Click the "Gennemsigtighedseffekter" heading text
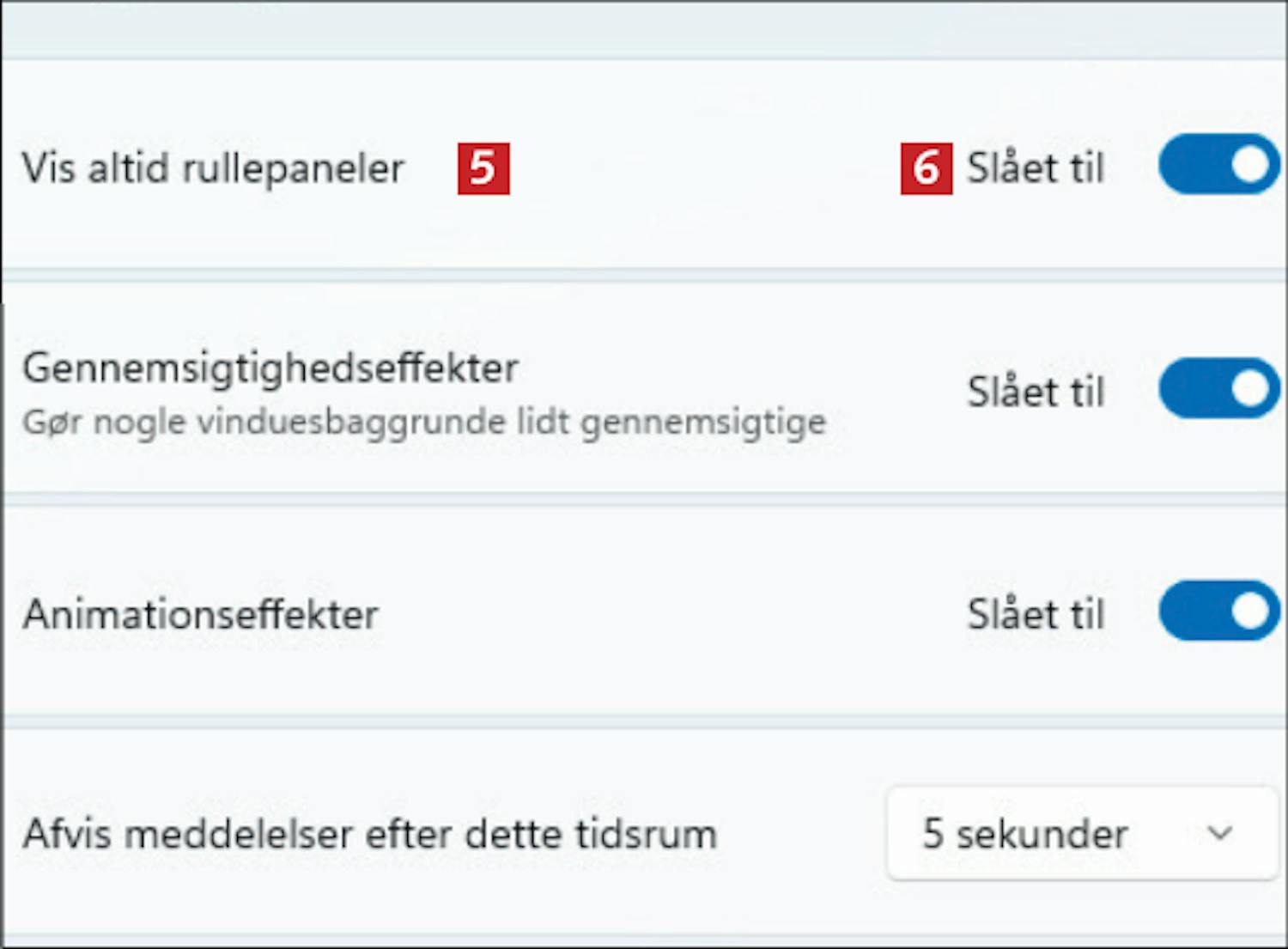This screenshot has width=1288, height=949. (x=270, y=368)
